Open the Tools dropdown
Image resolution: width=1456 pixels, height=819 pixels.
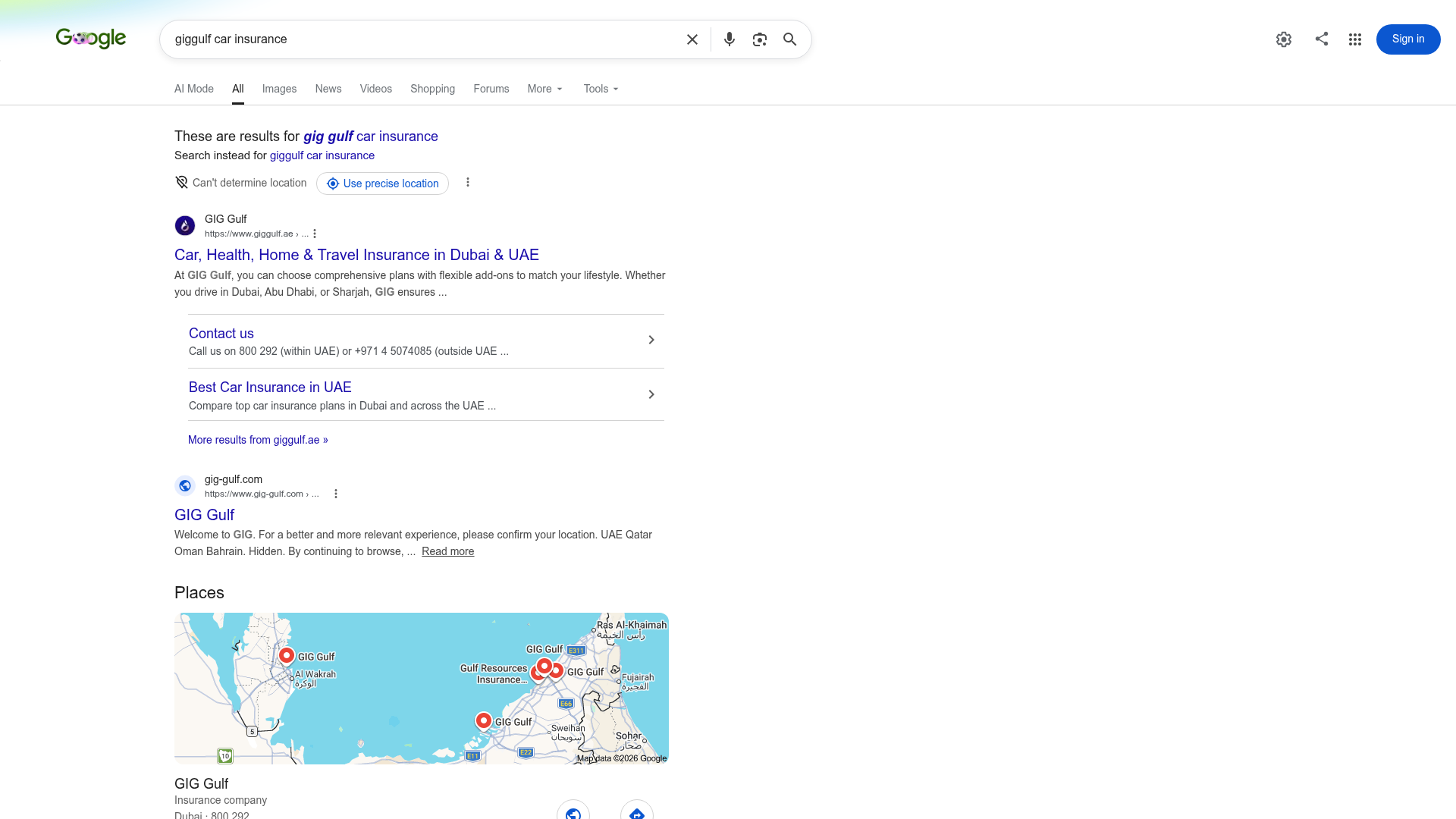(x=601, y=89)
